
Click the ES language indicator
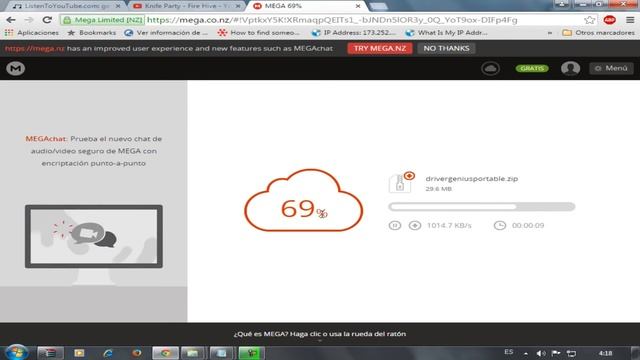coord(508,352)
